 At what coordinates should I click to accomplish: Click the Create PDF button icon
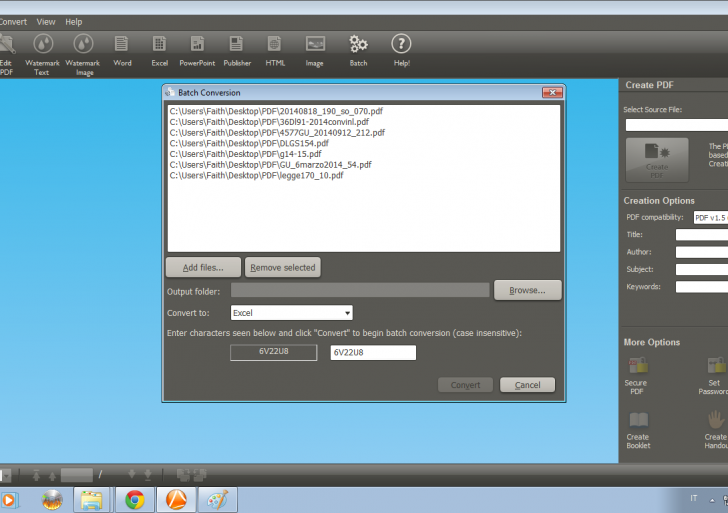[x=657, y=160]
